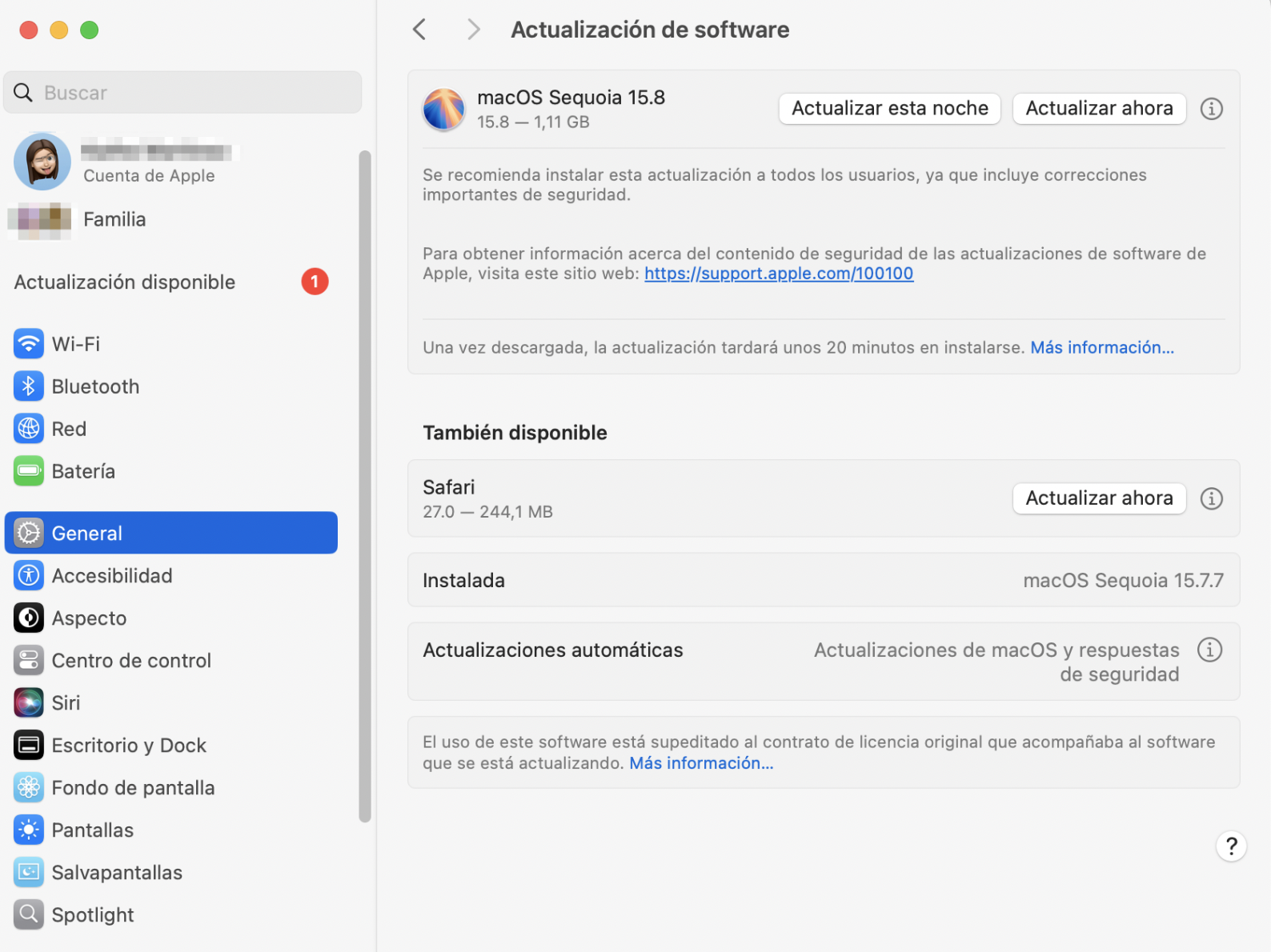Go forward with the right chevron

click(x=474, y=30)
